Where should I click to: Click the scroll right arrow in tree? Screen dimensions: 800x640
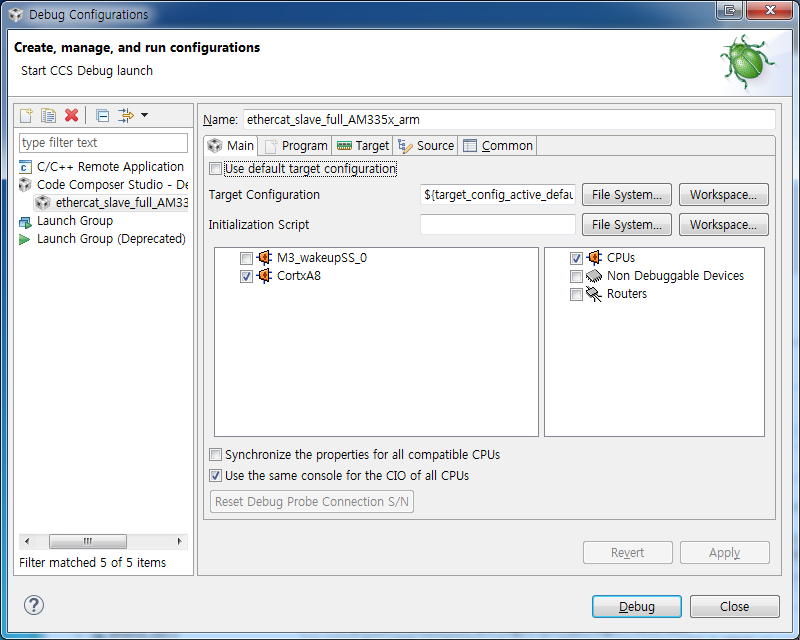[180, 541]
